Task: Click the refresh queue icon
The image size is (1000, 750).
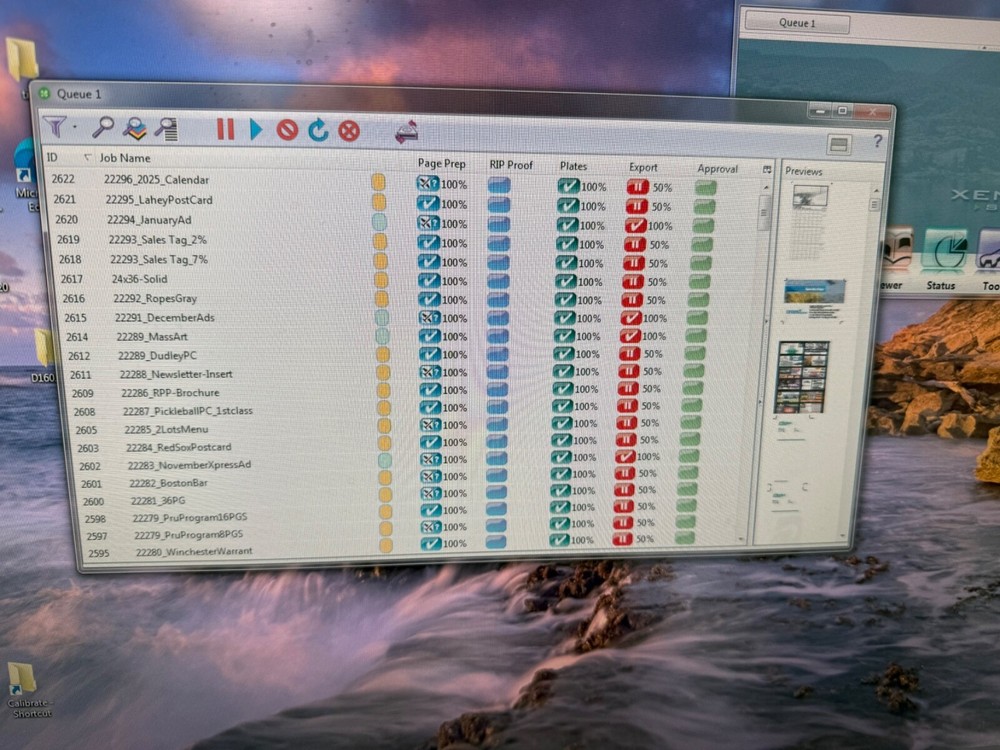Action: click(x=318, y=129)
